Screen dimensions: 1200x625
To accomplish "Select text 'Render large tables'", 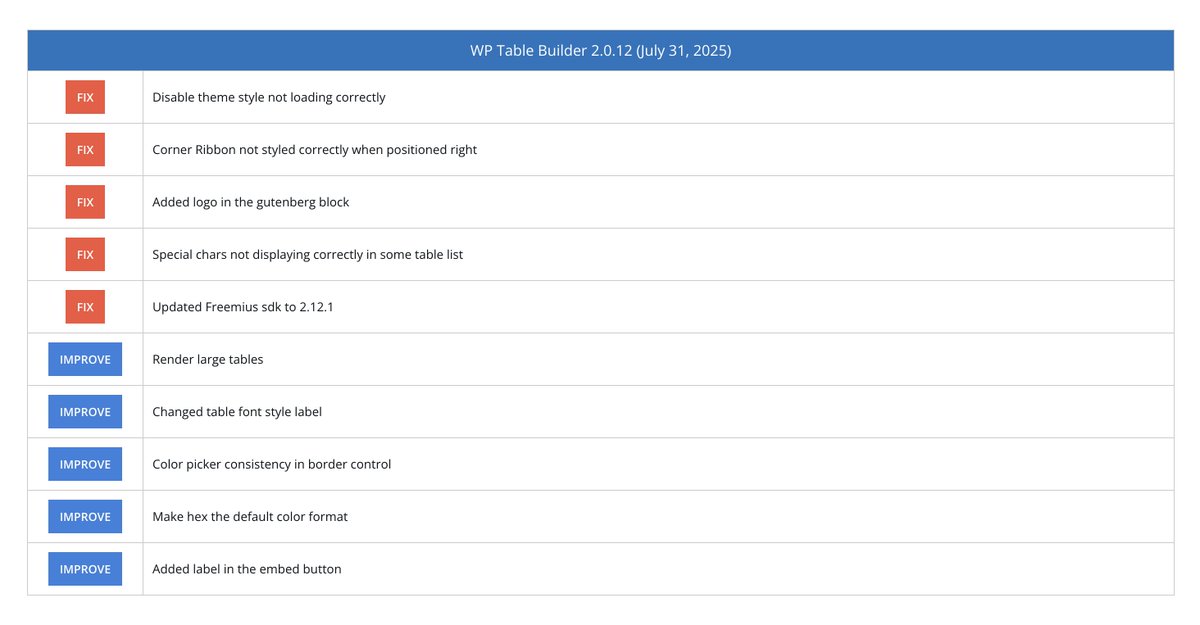I will pyautogui.click(x=208, y=359).
